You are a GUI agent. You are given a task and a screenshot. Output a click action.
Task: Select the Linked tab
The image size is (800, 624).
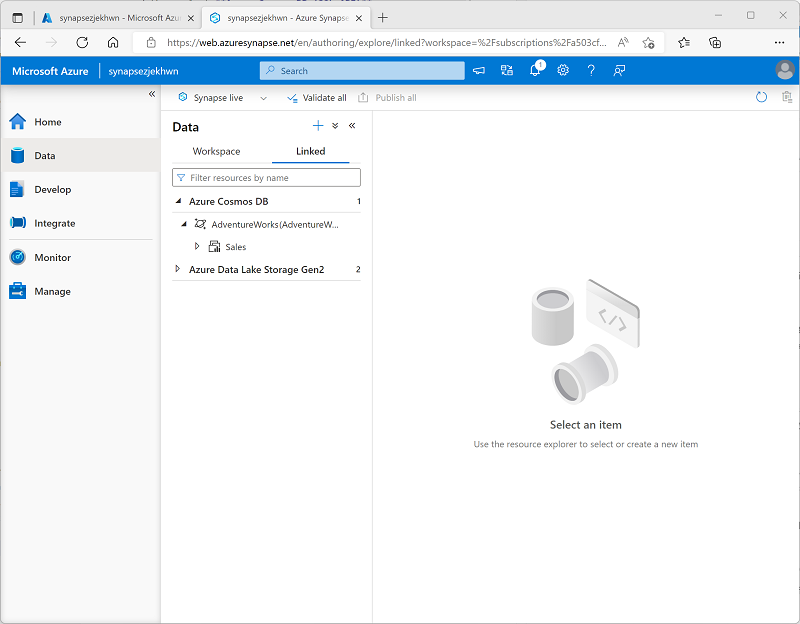tap(310, 152)
